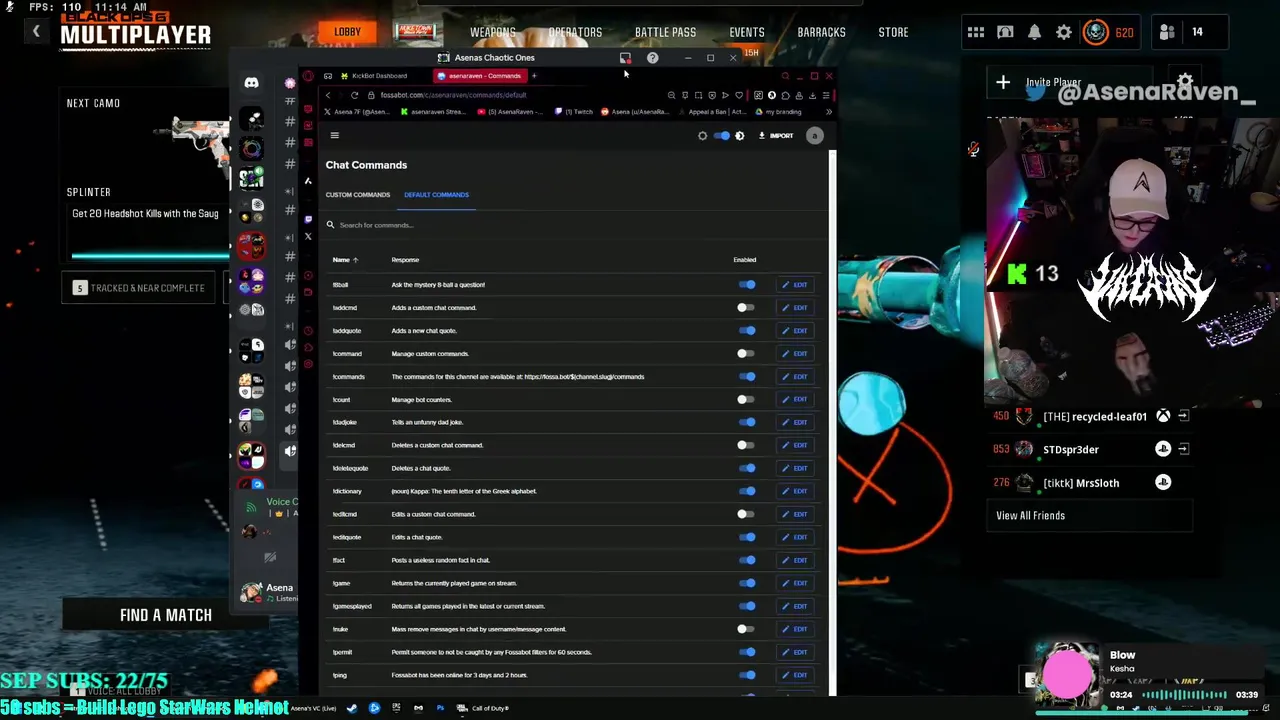Click EDIT for the !commands row
This screenshot has height=720, width=1280.
(x=795, y=377)
